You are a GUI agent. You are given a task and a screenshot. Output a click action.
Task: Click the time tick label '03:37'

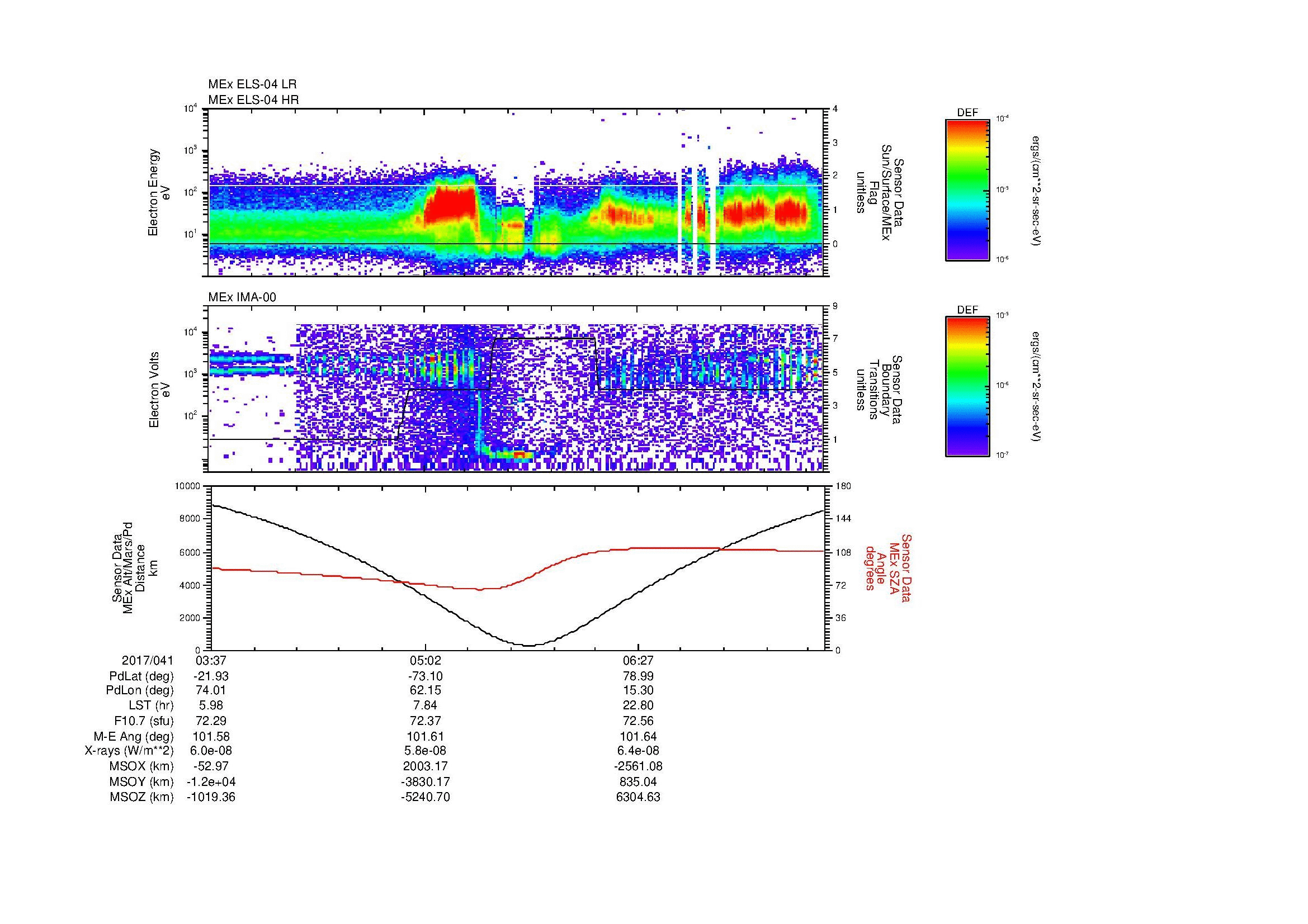(211, 660)
